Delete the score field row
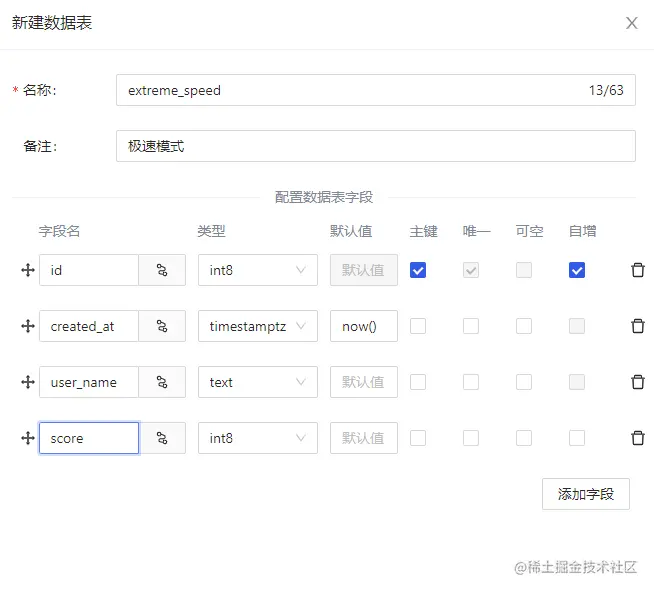Screen dimensions: 654x592 click(x=637, y=438)
